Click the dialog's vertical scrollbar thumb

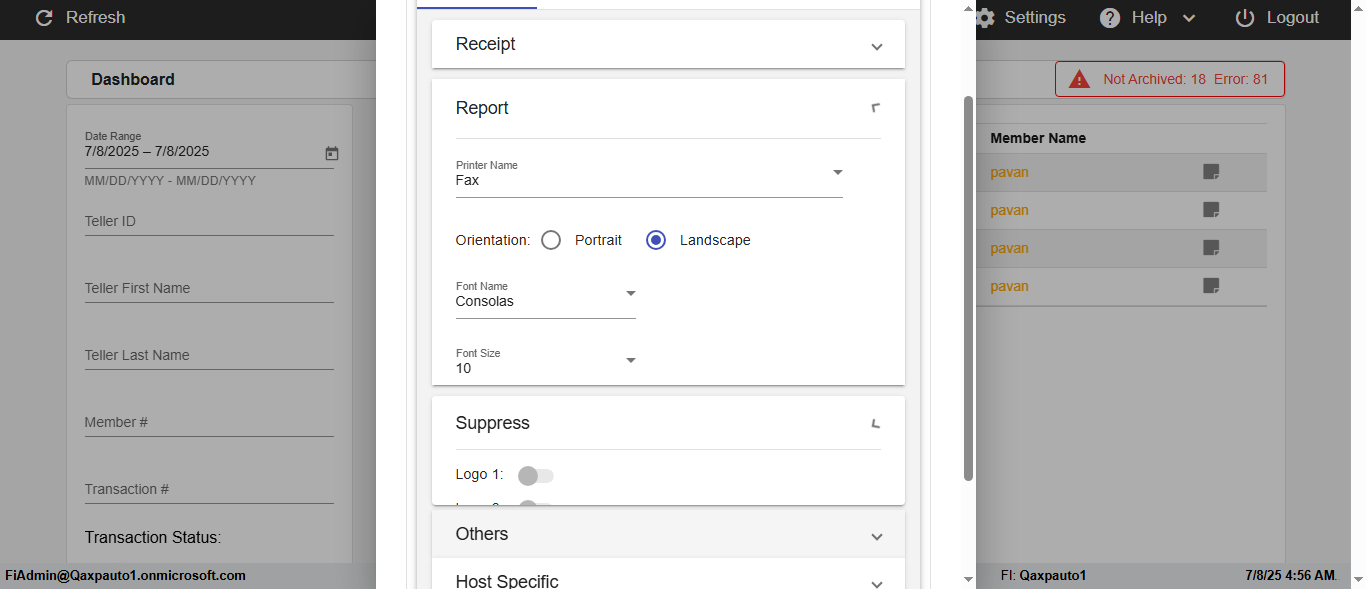968,288
